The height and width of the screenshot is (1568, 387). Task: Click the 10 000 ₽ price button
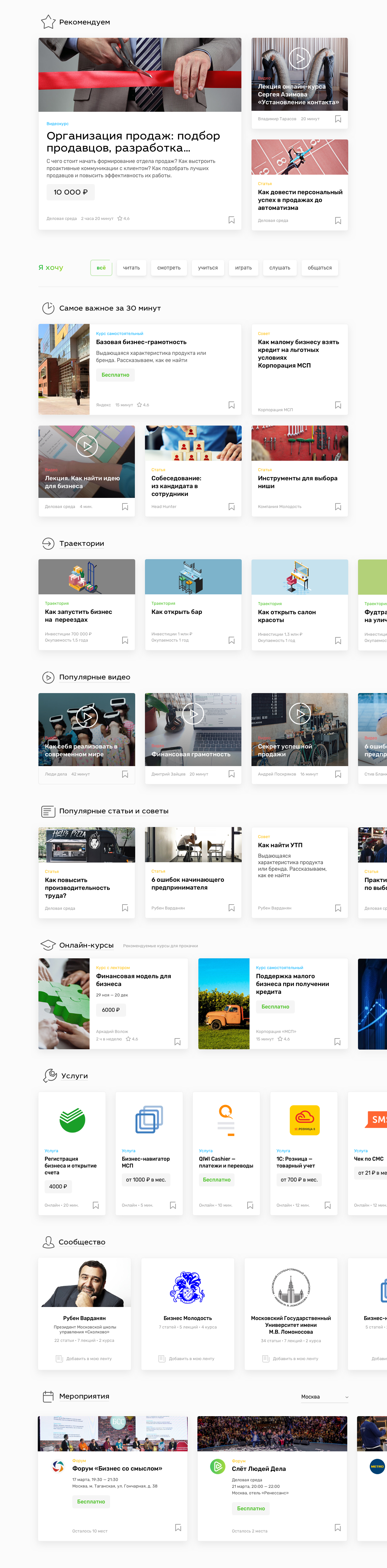(71, 192)
